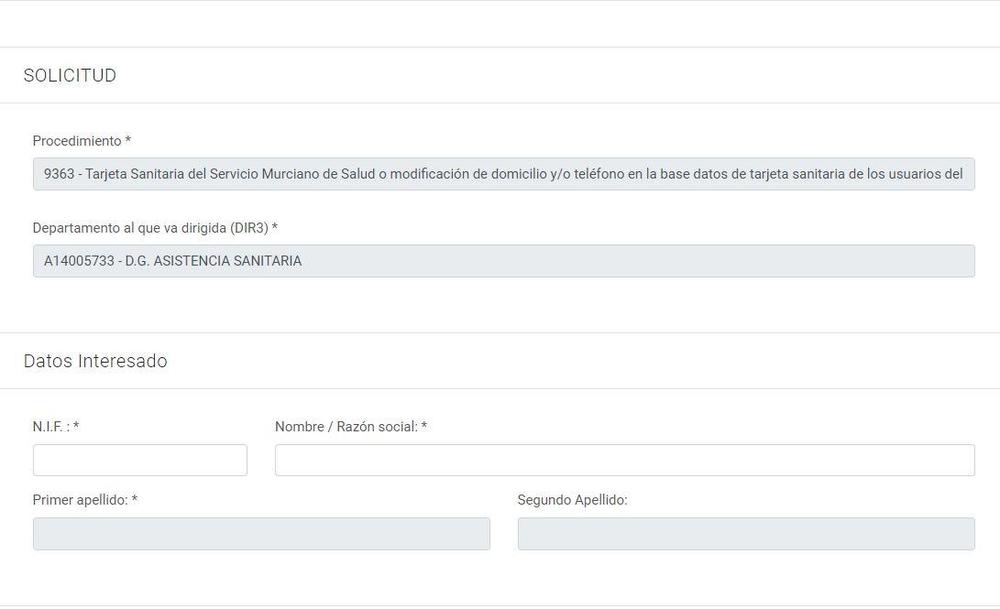
Task: Select the Primer apellido field
Action: click(261, 534)
